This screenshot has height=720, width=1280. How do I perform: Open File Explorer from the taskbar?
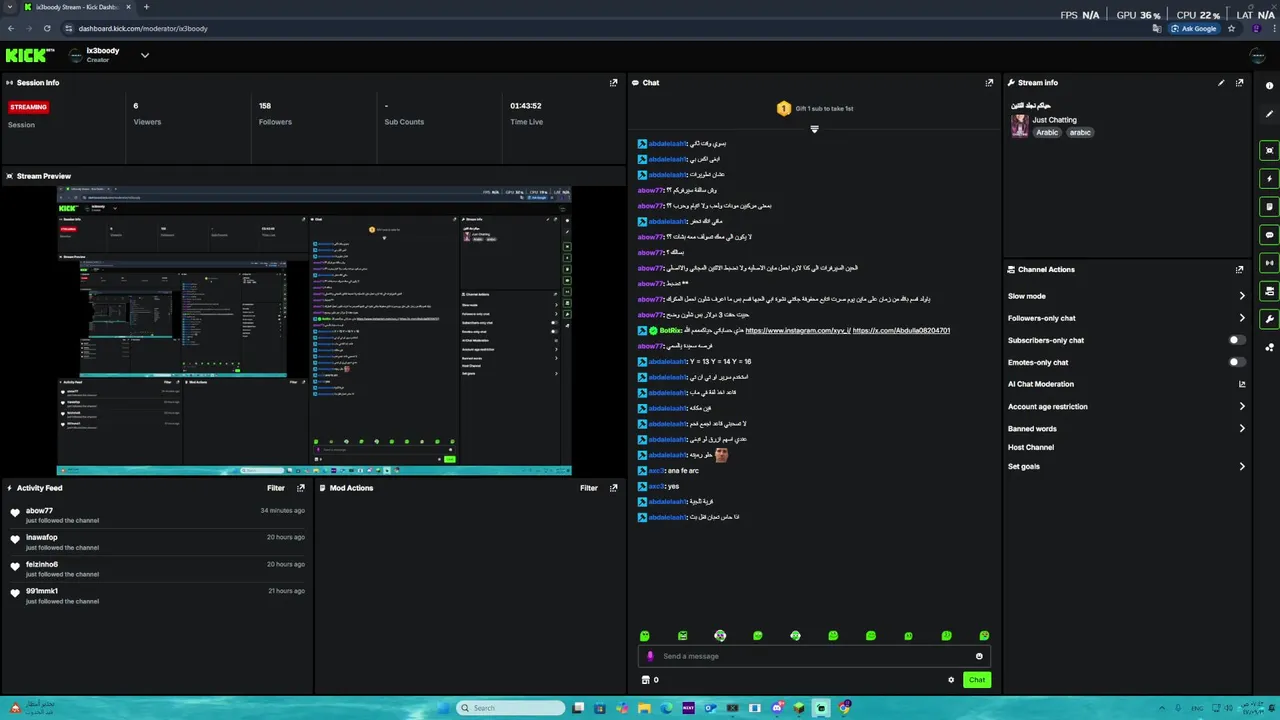(644, 708)
